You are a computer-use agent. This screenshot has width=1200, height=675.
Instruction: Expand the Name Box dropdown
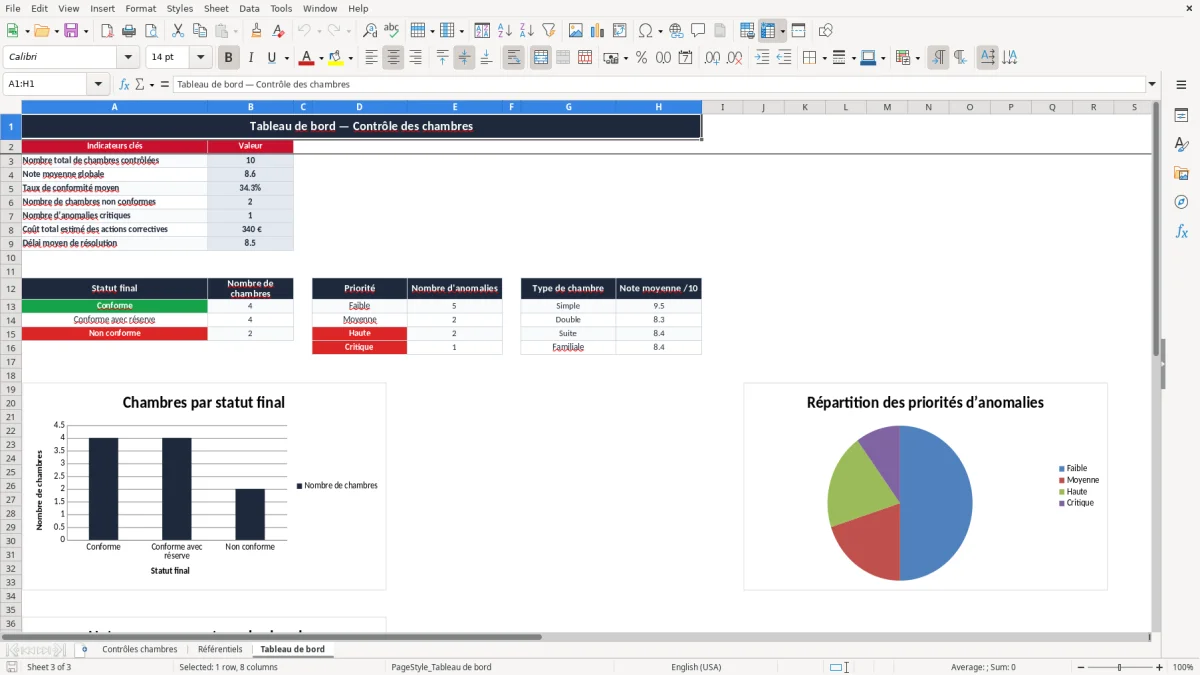point(98,84)
